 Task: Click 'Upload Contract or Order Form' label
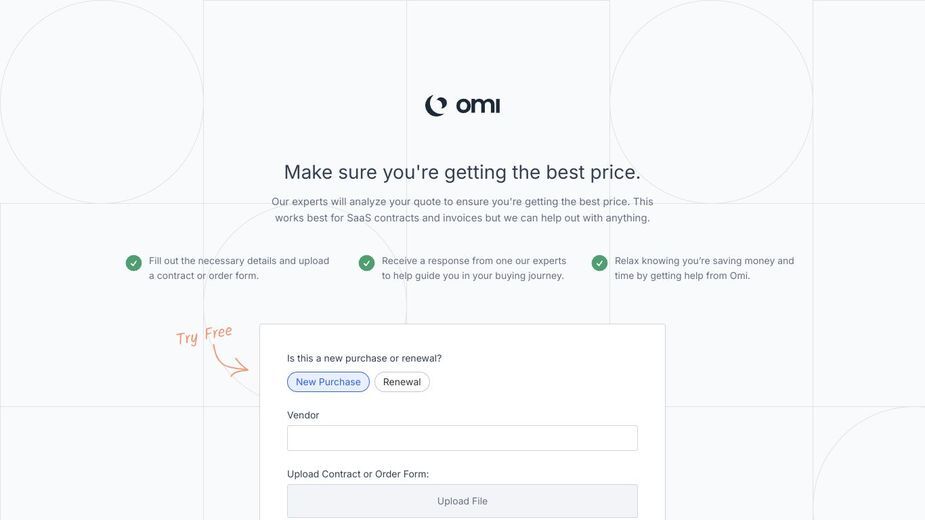tap(358, 474)
